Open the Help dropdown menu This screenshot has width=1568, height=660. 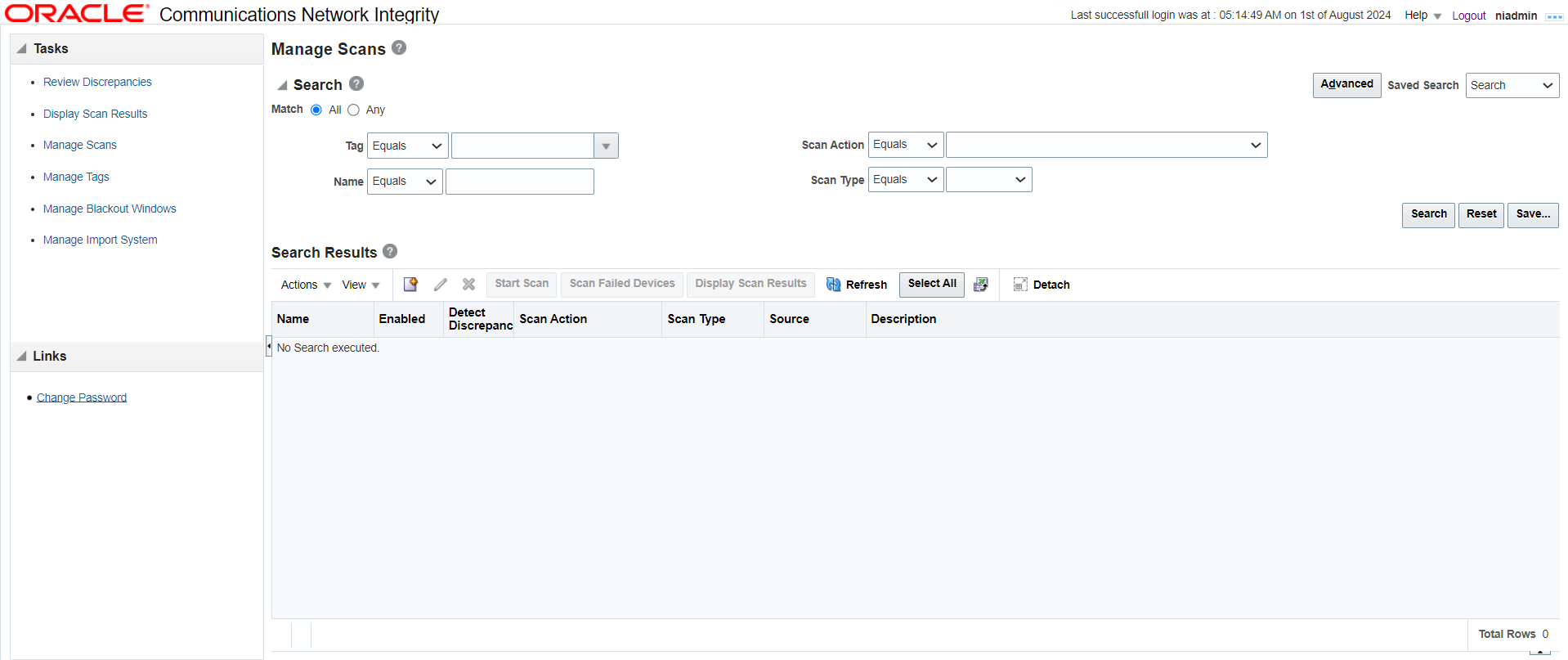[1422, 16]
